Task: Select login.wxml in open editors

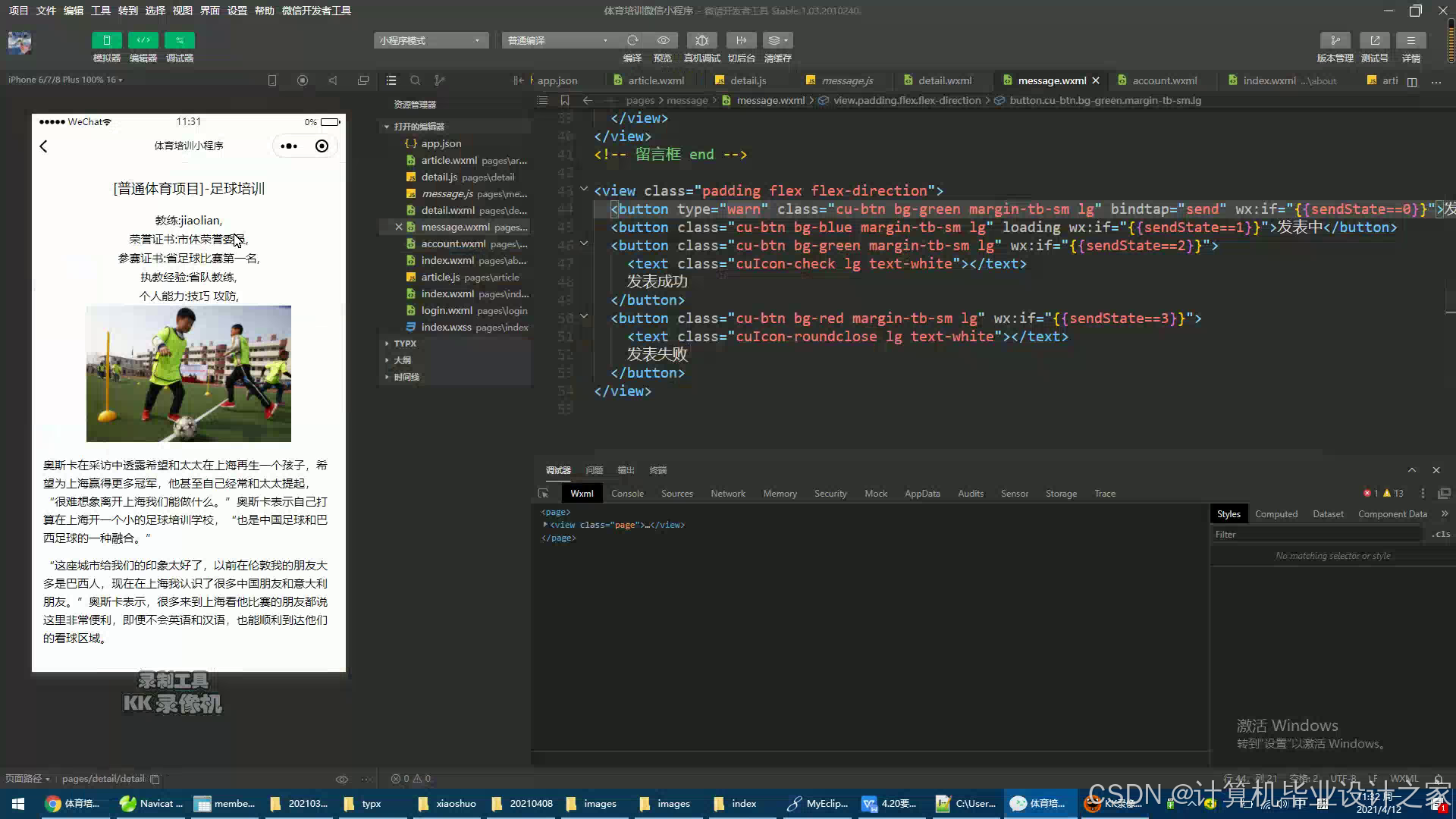Action: point(447,311)
